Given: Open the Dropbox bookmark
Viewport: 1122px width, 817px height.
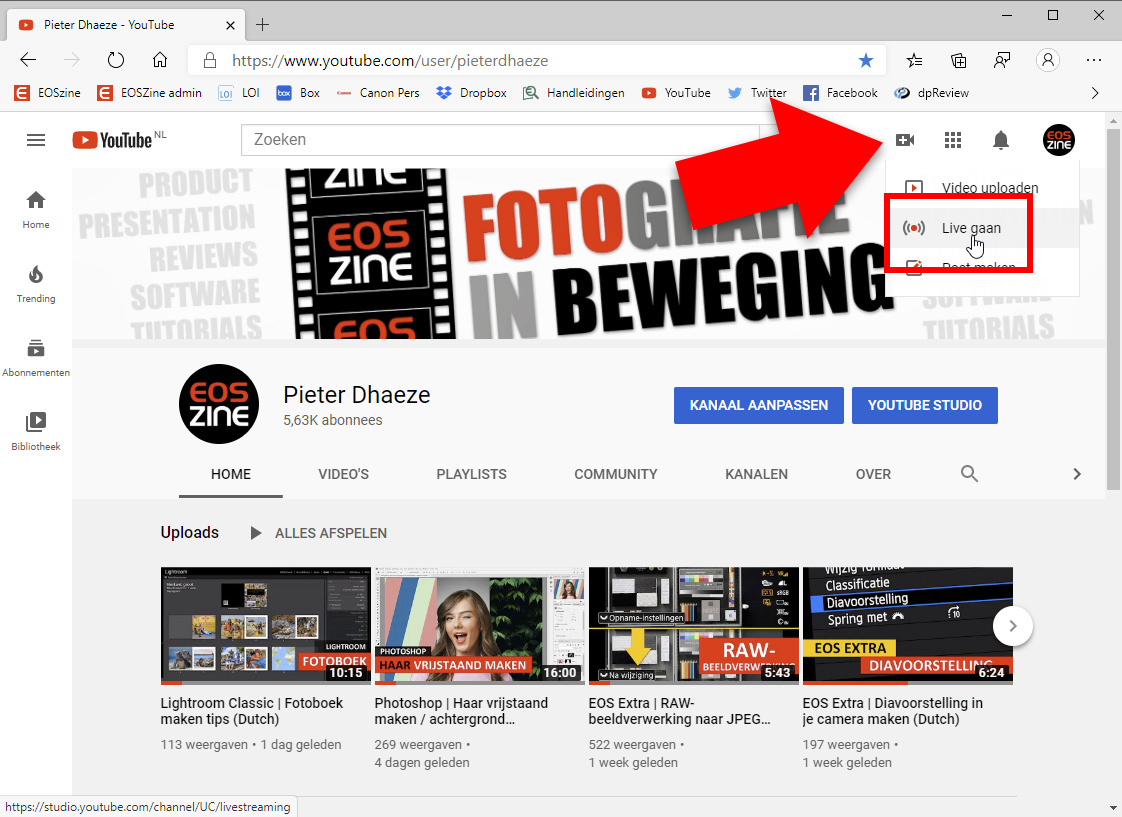Looking at the screenshot, I should 472,93.
